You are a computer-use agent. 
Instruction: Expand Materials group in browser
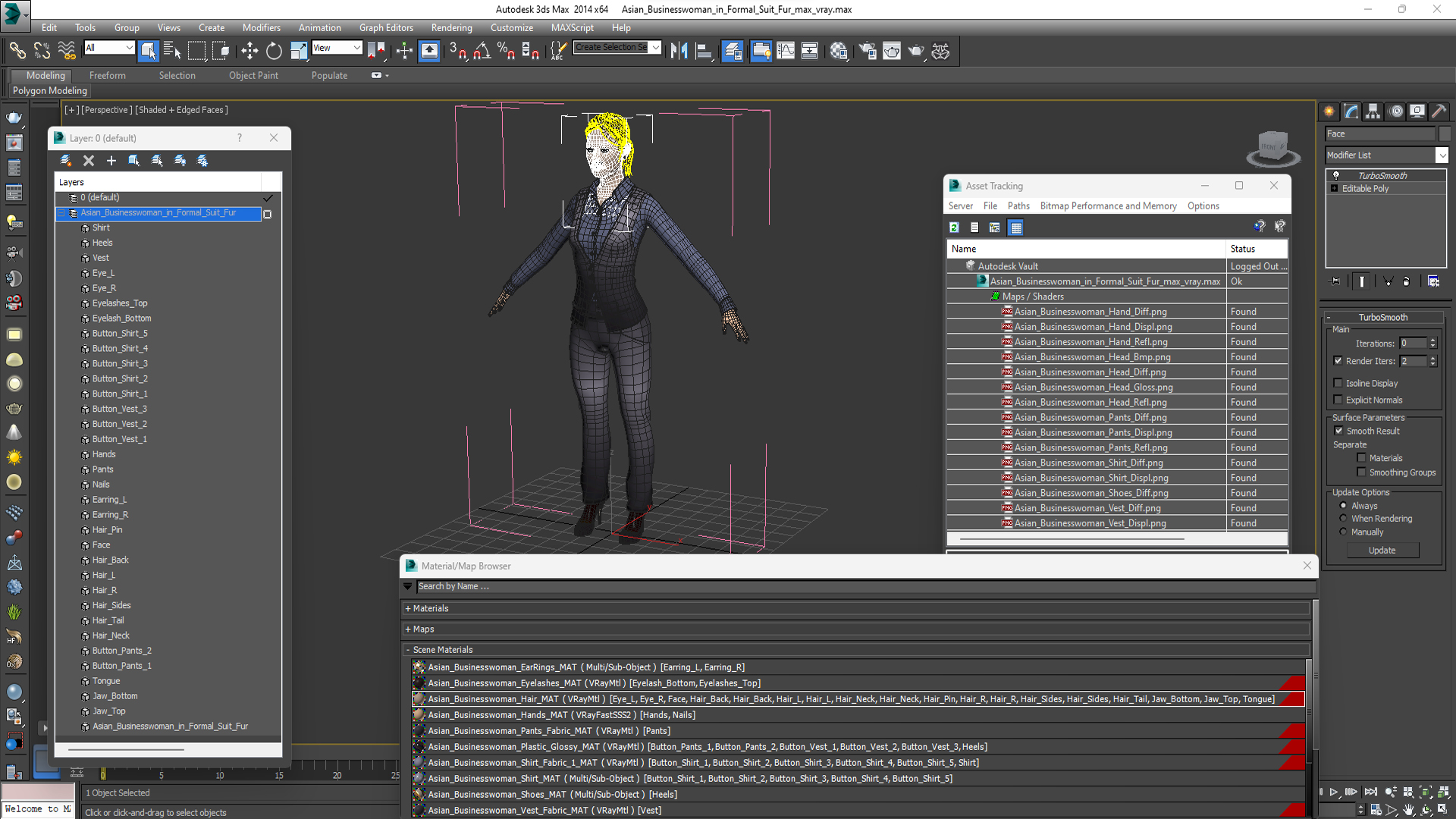pyautogui.click(x=408, y=608)
